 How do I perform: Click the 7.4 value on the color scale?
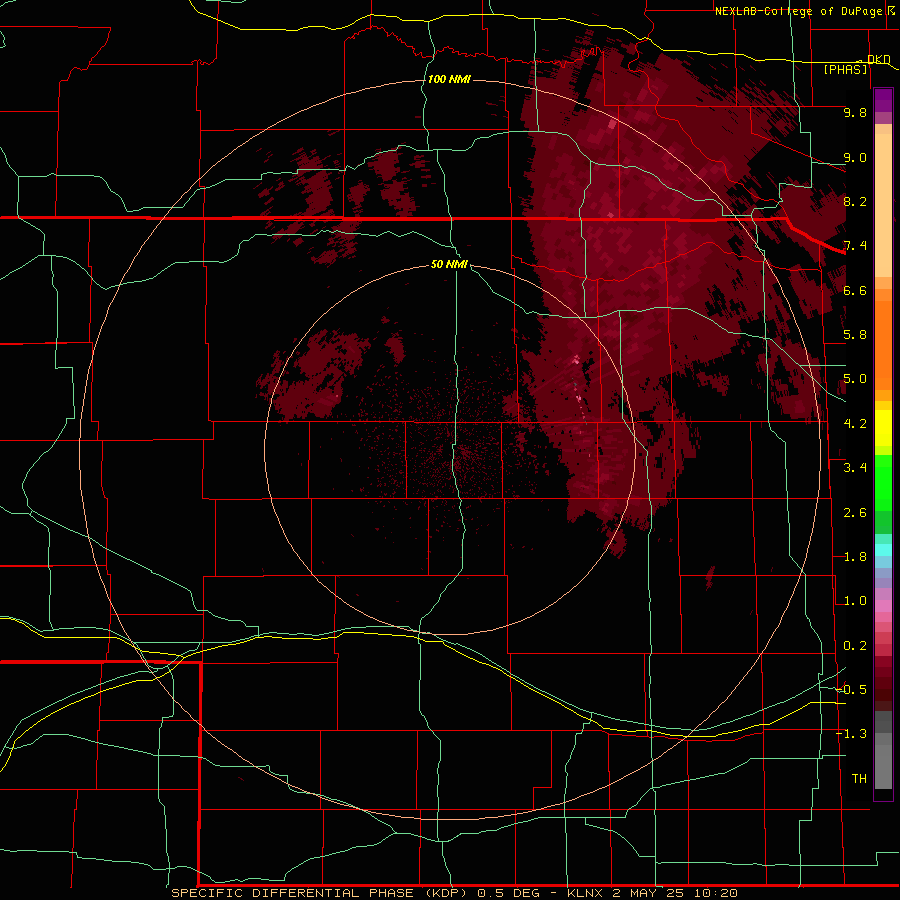pos(855,246)
